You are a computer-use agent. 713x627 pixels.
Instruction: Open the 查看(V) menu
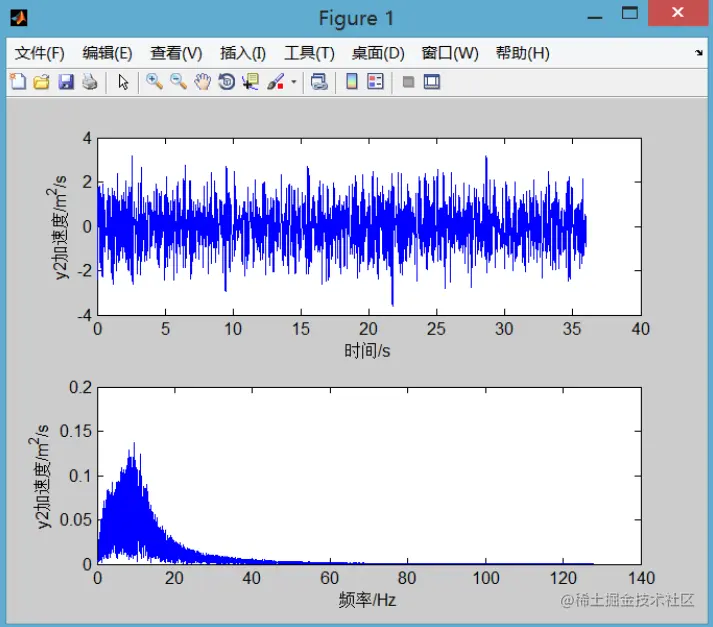tap(176, 53)
